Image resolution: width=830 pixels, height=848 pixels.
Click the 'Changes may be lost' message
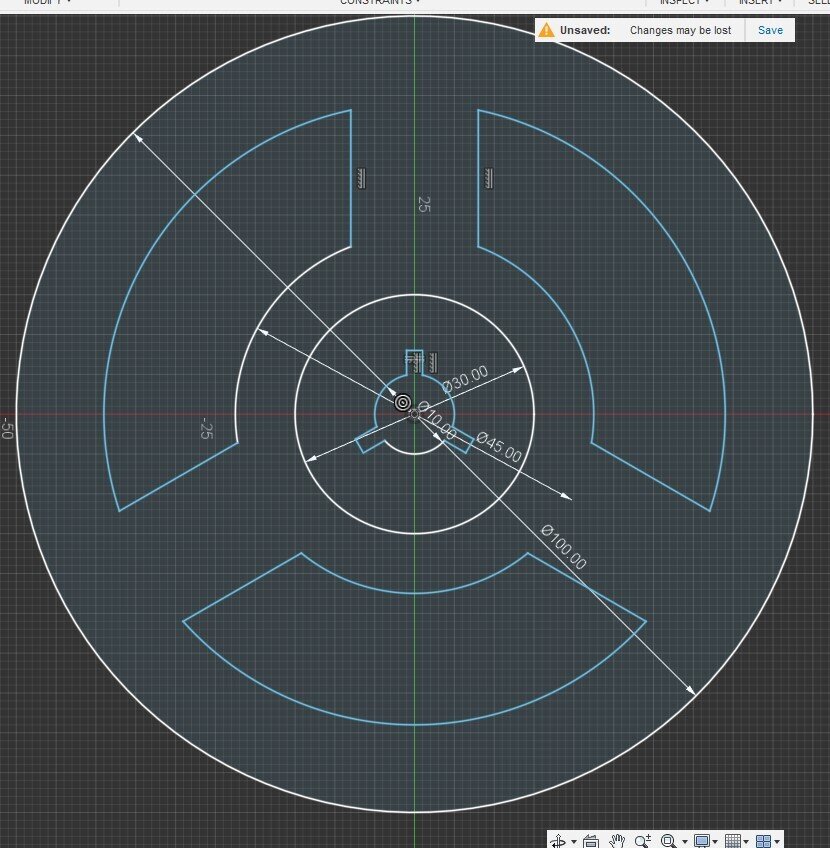coord(680,30)
